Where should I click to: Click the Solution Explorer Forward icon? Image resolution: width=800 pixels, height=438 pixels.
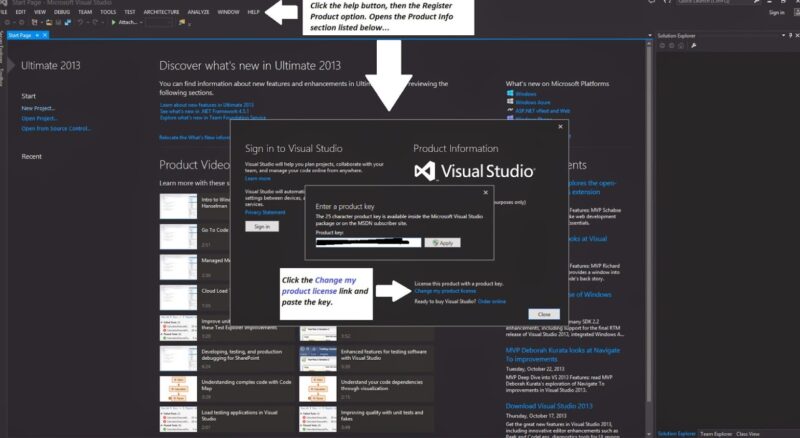(x=672, y=45)
